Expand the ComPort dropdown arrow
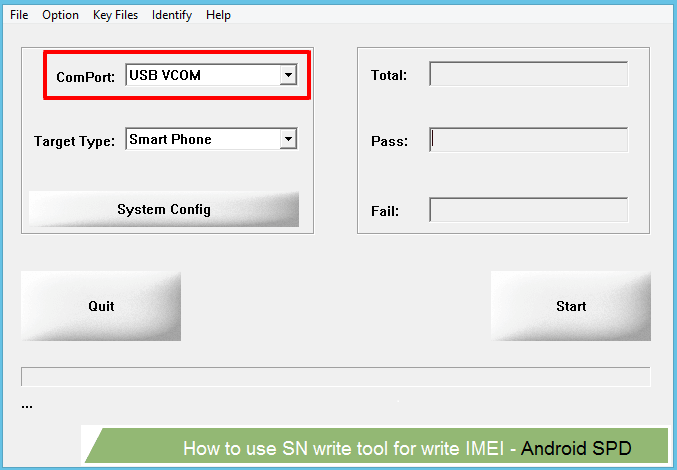Image resolution: width=677 pixels, height=470 pixels. [288, 75]
